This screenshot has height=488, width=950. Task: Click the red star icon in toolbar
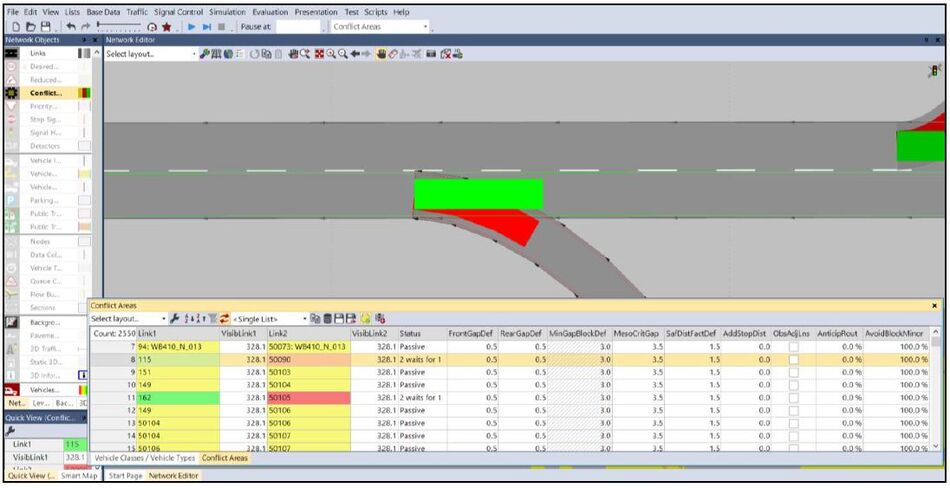(x=167, y=27)
